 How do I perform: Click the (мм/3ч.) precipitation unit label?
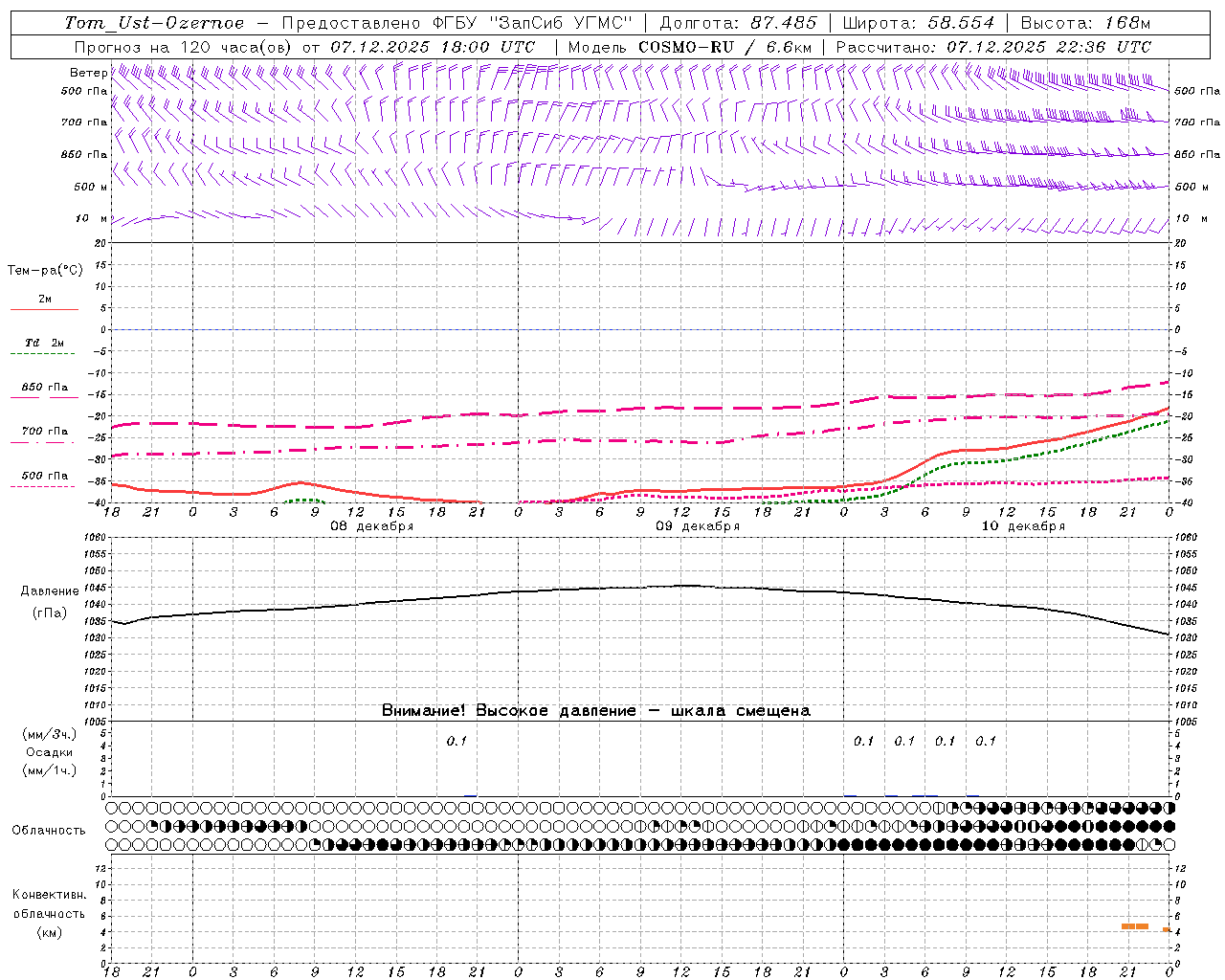49,734
